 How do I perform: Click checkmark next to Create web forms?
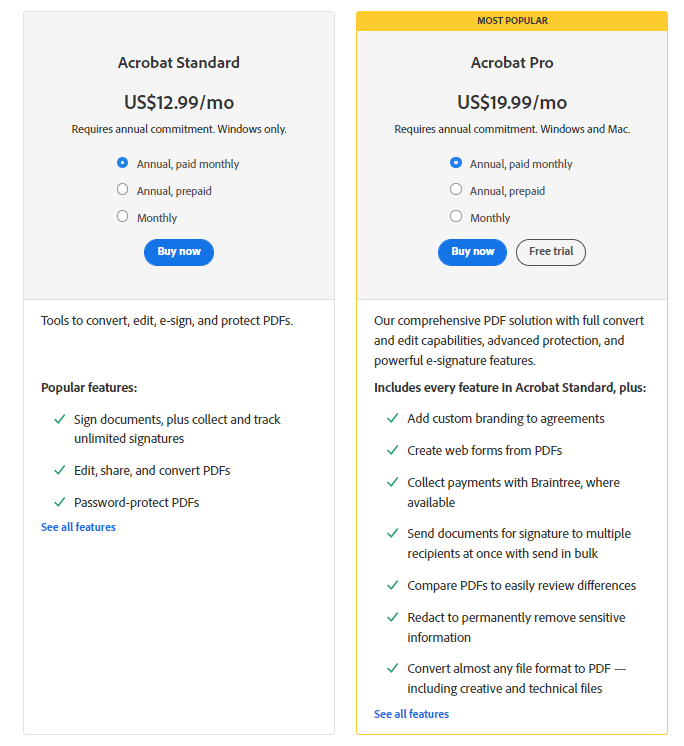coord(393,451)
